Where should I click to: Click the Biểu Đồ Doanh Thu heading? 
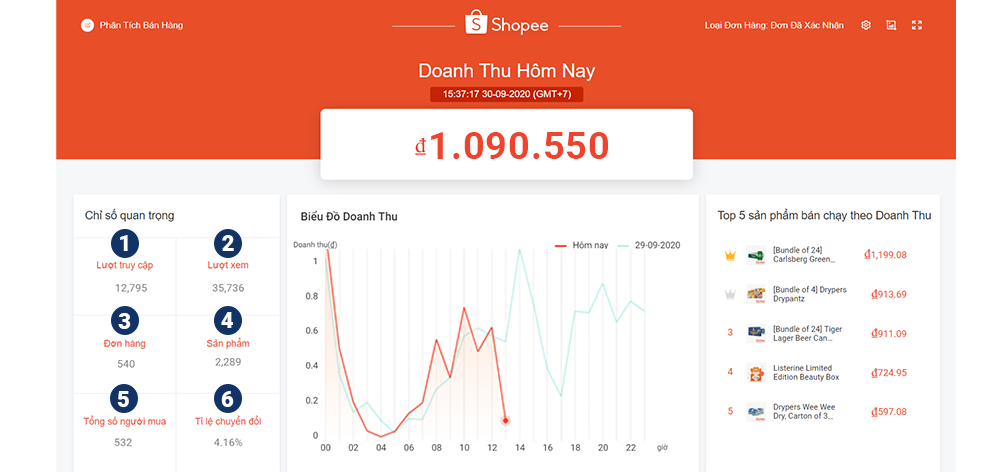349,217
